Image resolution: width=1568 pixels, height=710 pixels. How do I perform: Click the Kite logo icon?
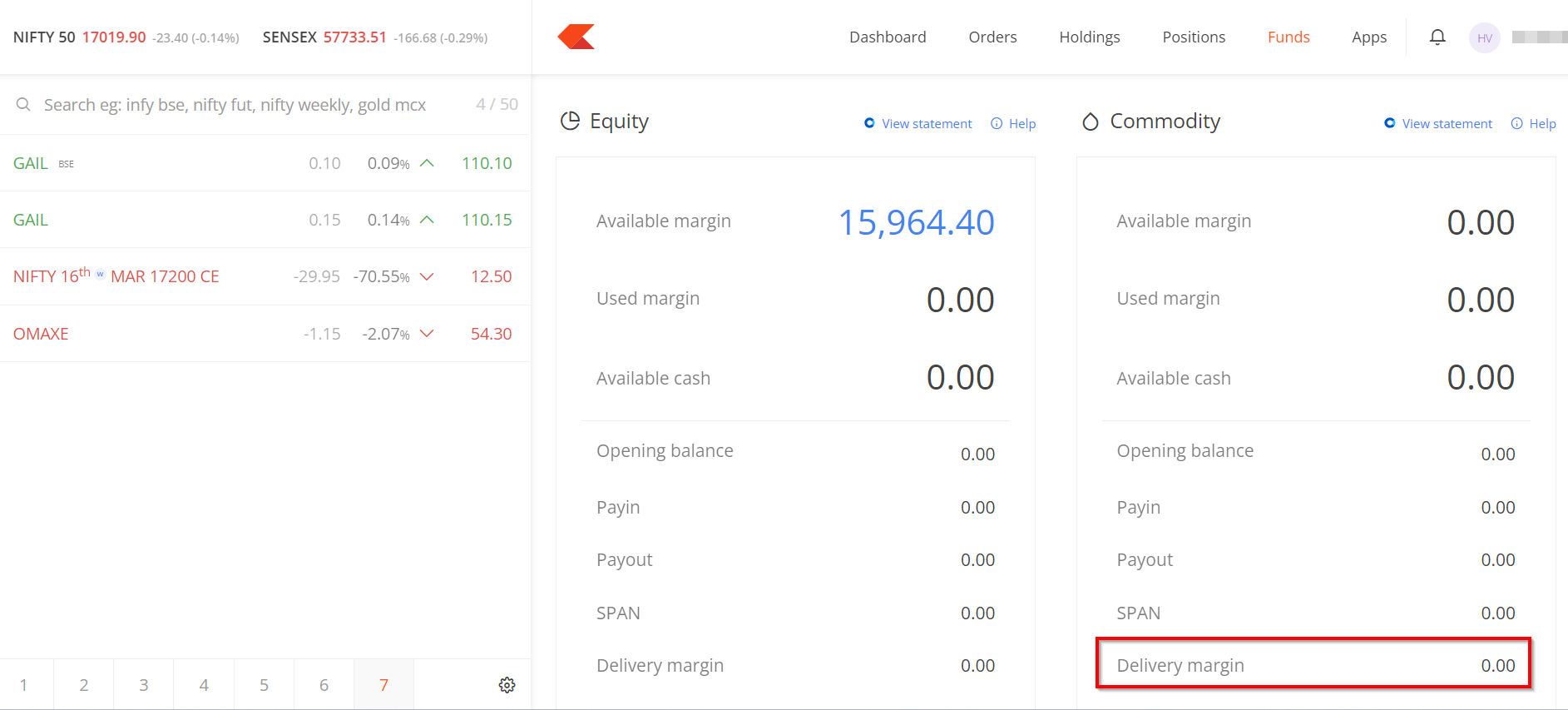click(x=576, y=37)
